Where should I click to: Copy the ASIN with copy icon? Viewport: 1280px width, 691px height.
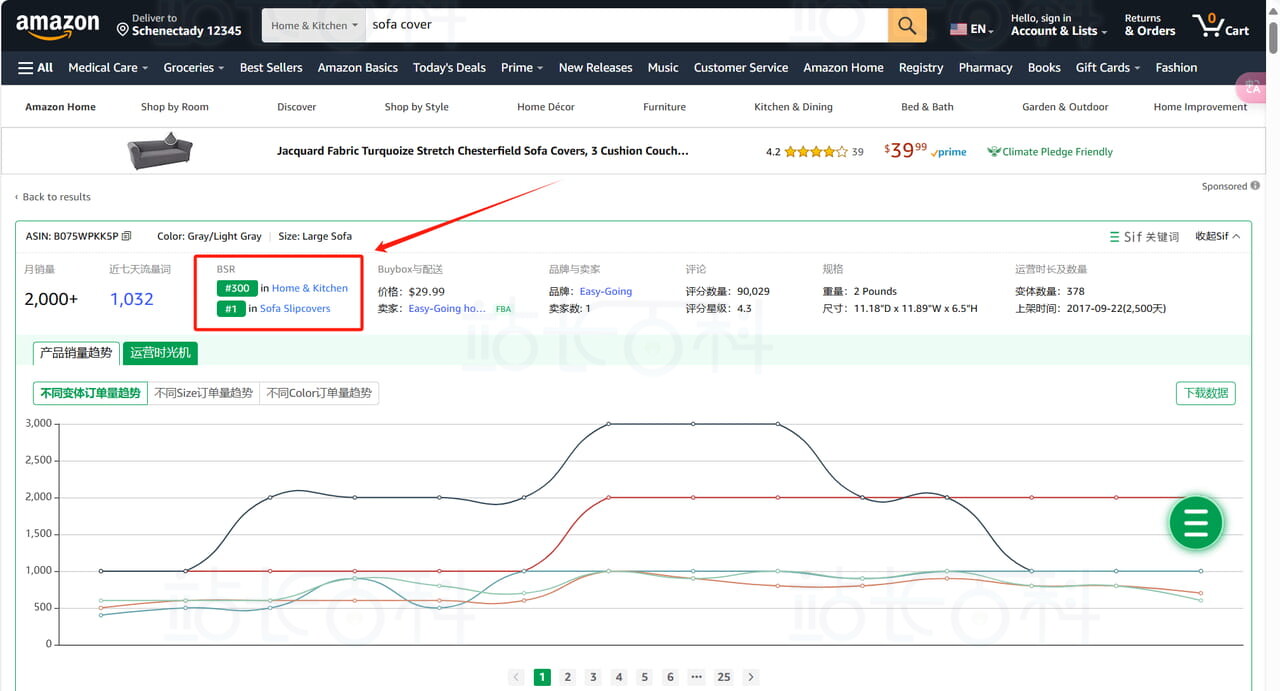tap(126, 237)
